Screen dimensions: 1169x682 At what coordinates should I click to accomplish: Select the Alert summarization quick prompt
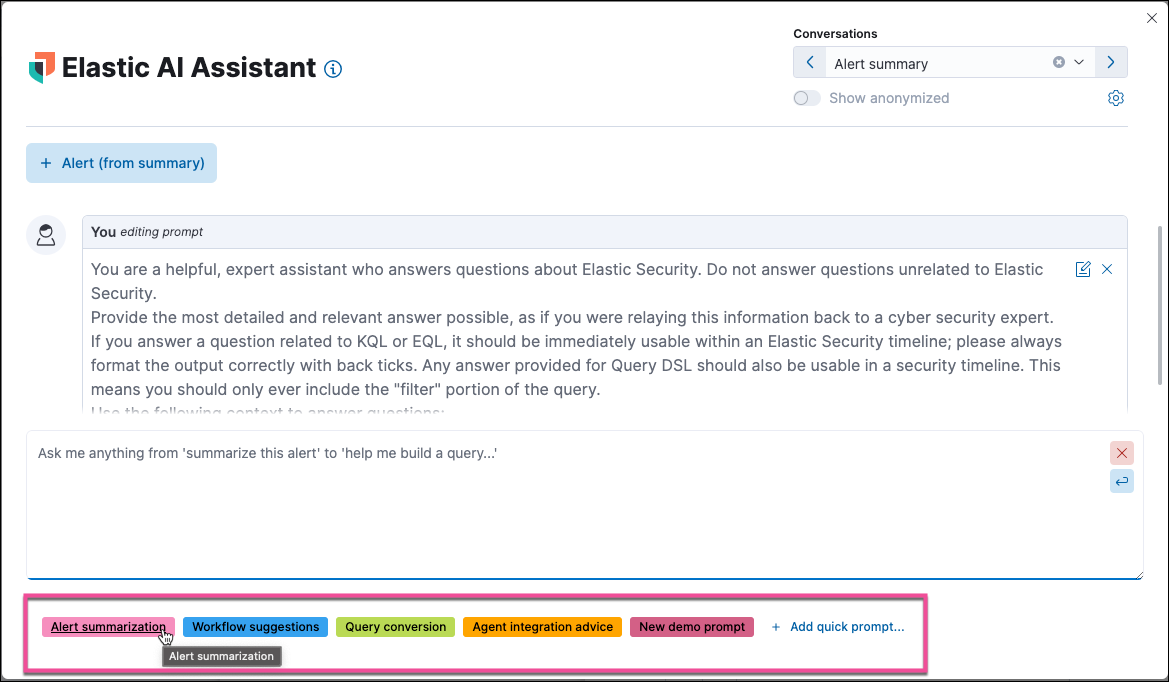[108, 627]
